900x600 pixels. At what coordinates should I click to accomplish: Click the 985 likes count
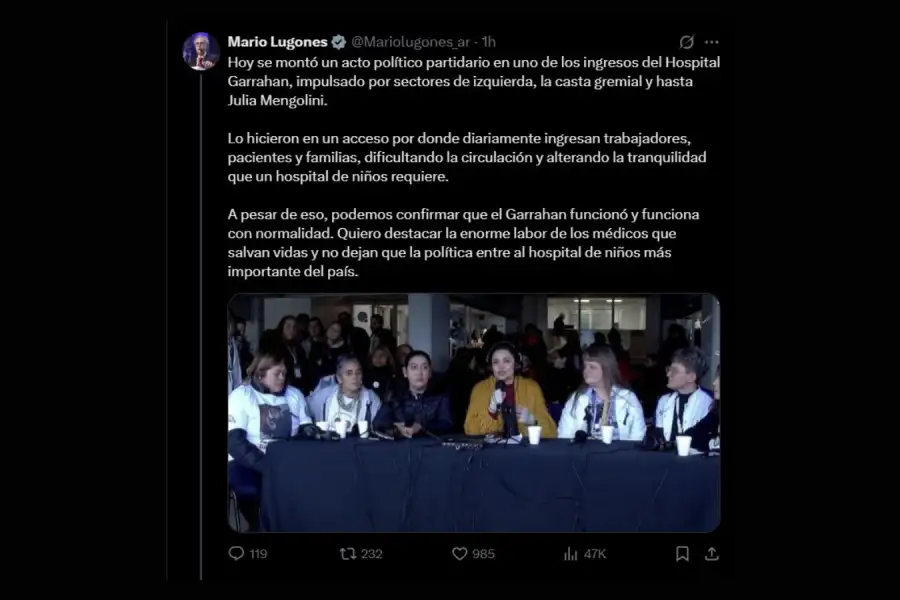pos(483,554)
